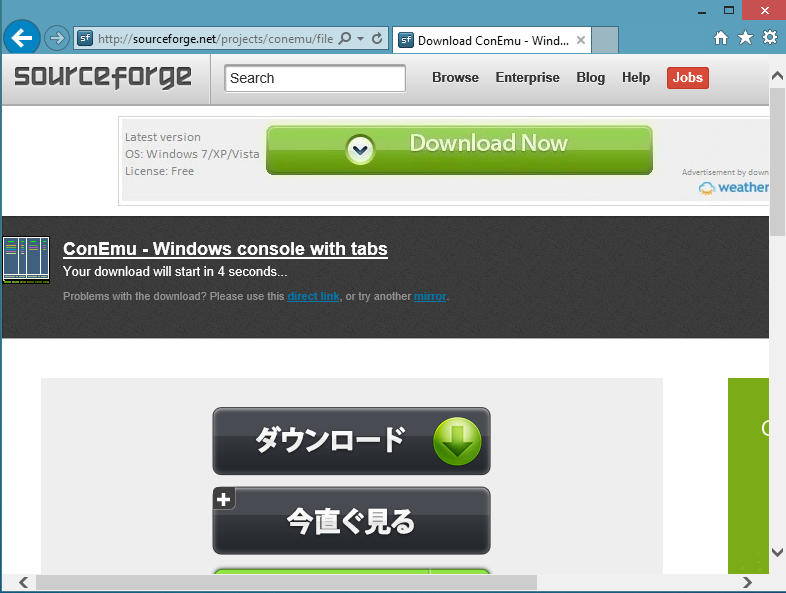Viewport: 786px width, 593px height.
Task: Select the Download ConEmu tab
Action: [492, 40]
